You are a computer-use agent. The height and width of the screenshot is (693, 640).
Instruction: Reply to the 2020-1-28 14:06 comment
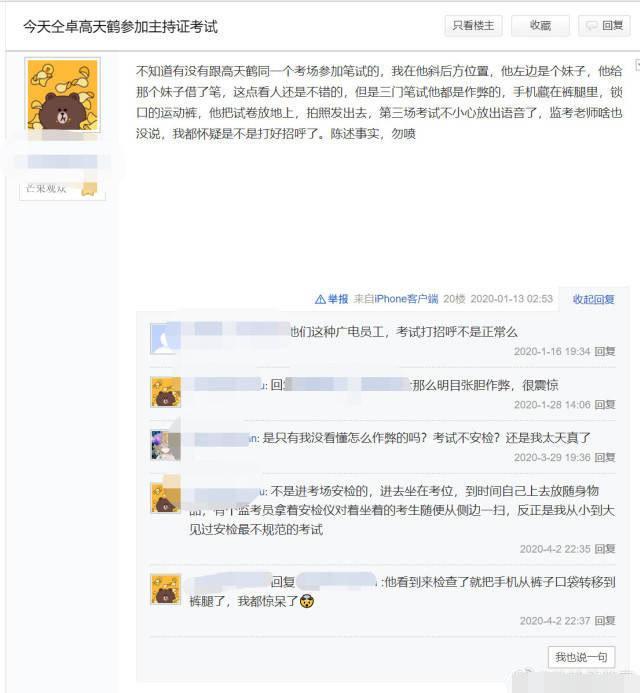605,404
